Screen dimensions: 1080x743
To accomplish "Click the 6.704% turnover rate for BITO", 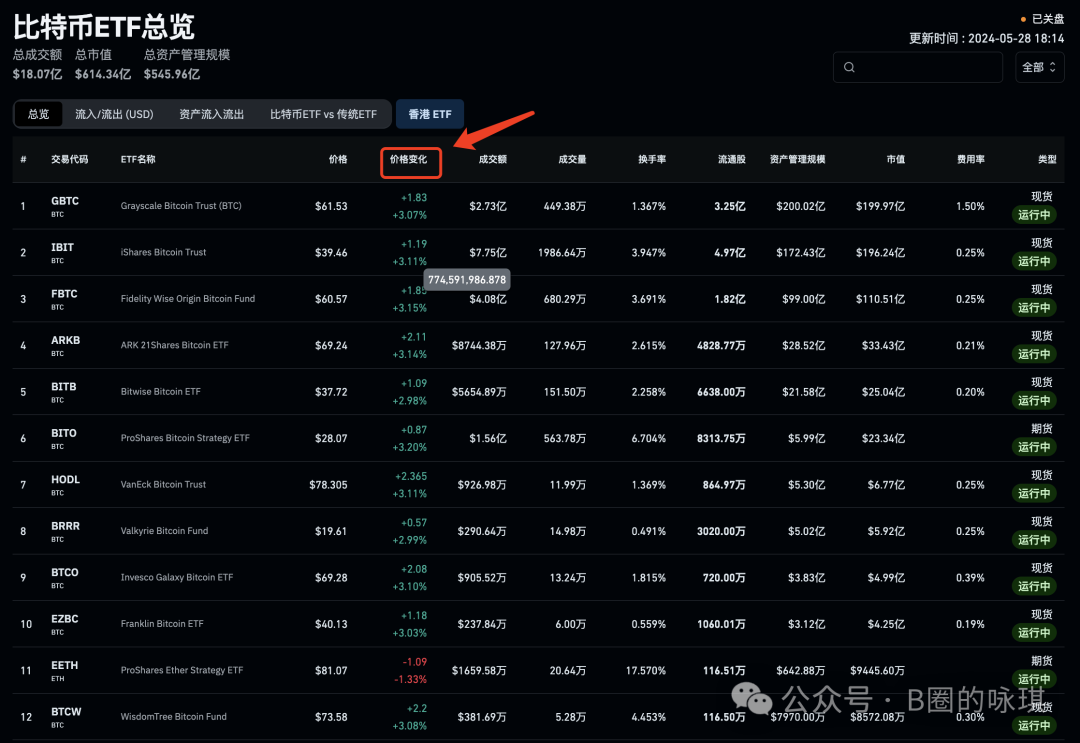I will click(x=649, y=438).
